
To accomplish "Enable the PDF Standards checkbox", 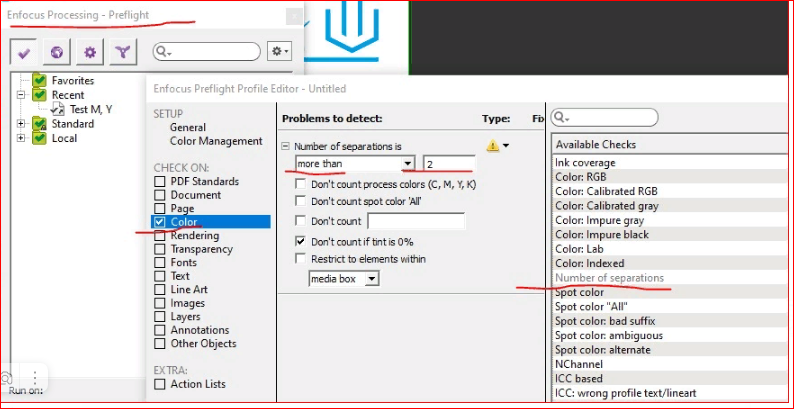I will (x=160, y=181).
